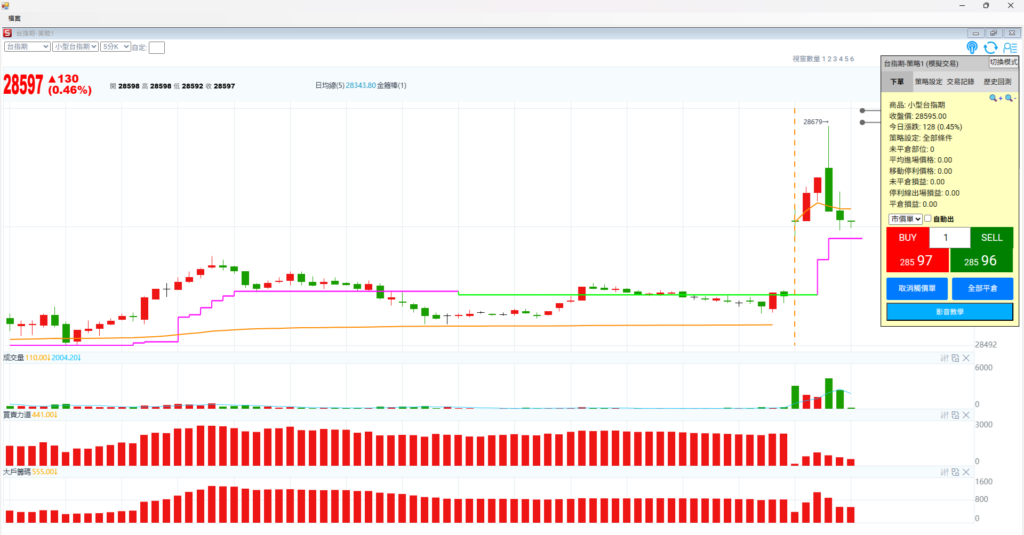Open the 檔案 menu
The height and width of the screenshot is (535, 1024).
pos(15,19)
